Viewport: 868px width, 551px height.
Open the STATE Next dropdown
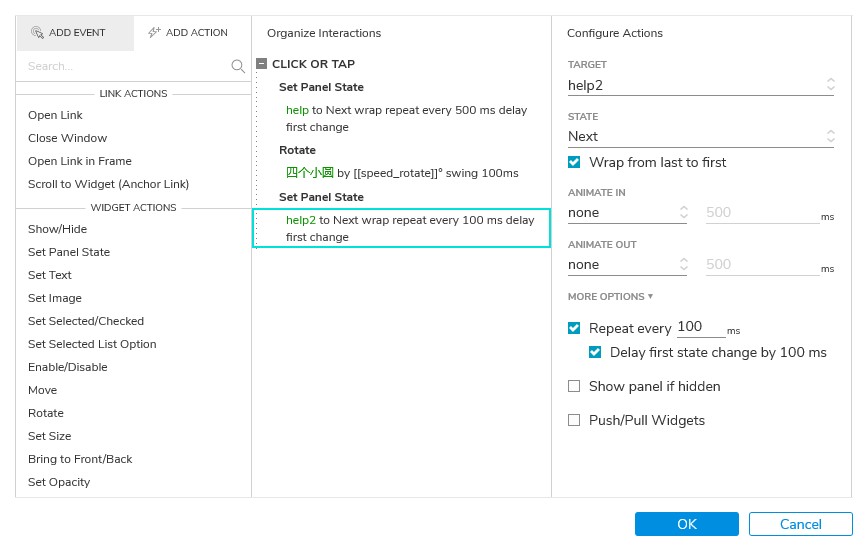click(x=700, y=136)
